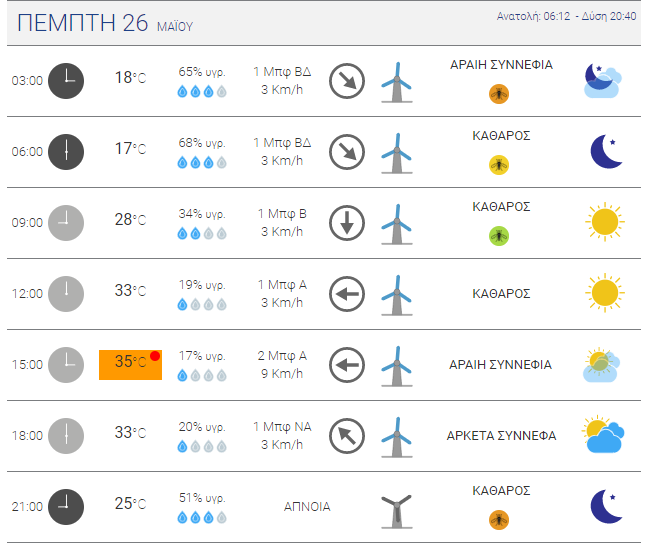Click the east wind arrow at 12:00

tap(347, 294)
